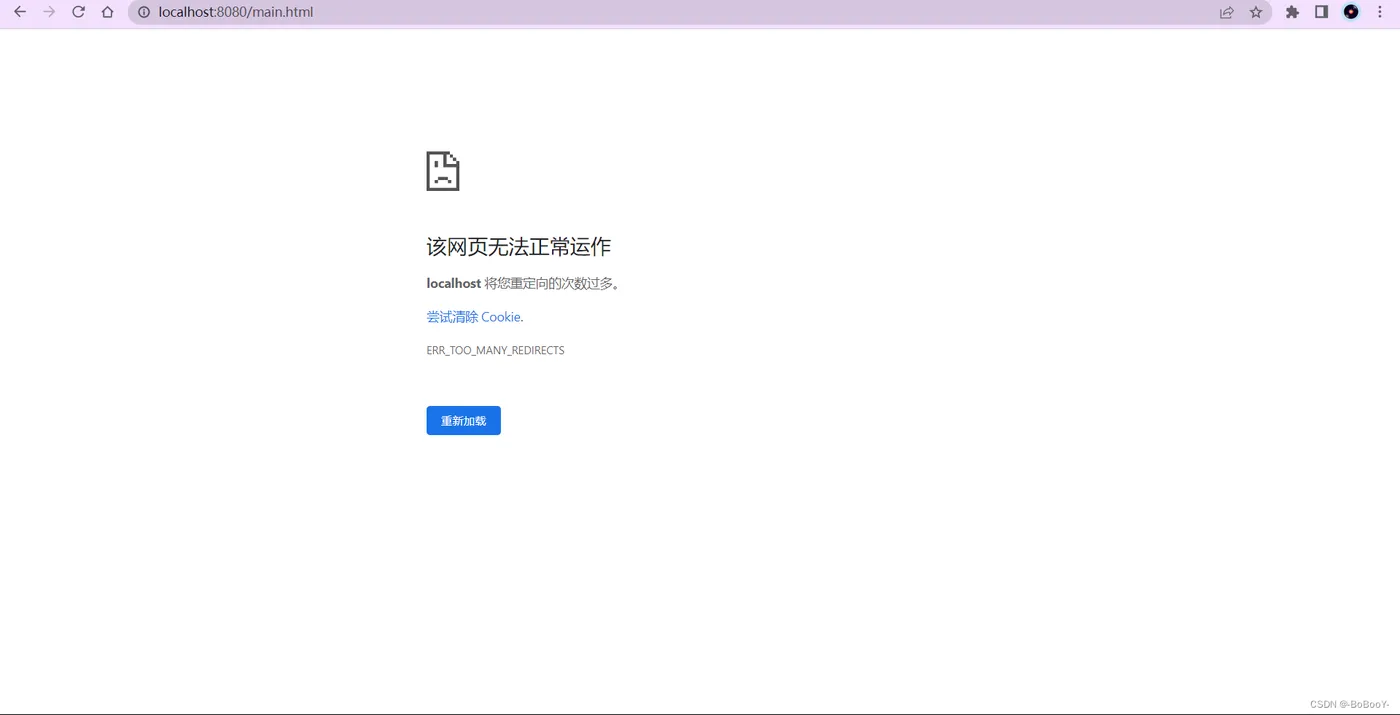Image resolution: width=1400 pixels, height=715 pixels.
Task: Open the three-dot Chrome menu
Action: coord(1380,12)
